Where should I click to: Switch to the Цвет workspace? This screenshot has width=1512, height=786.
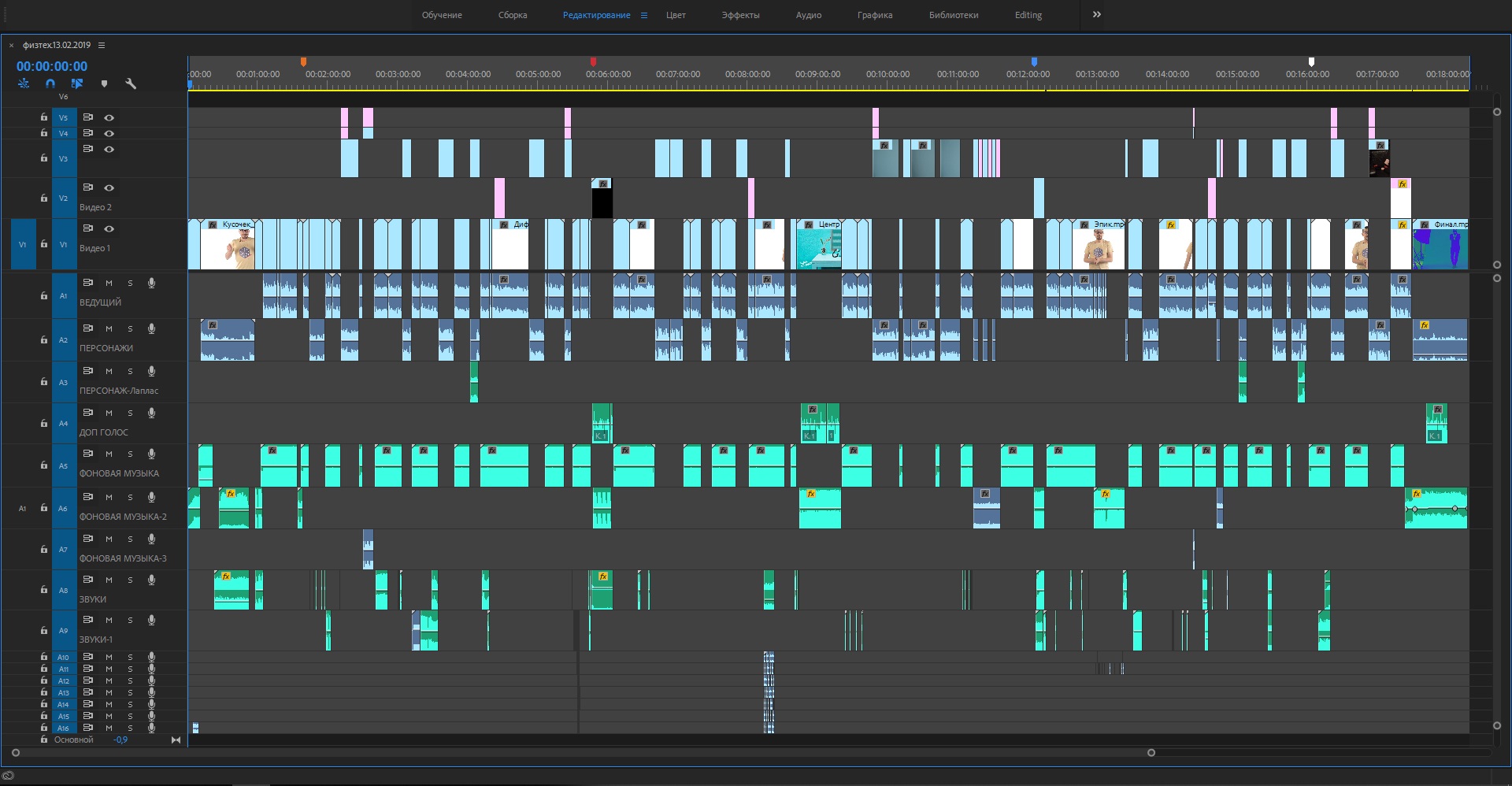[x=676, y=15]
